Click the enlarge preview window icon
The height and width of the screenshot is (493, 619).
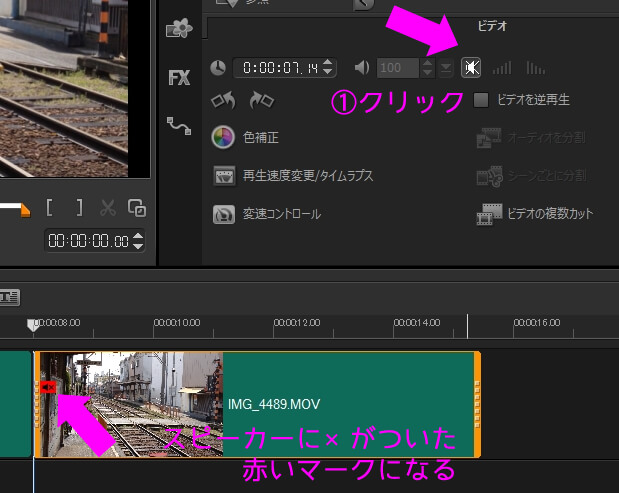point(138,208)
